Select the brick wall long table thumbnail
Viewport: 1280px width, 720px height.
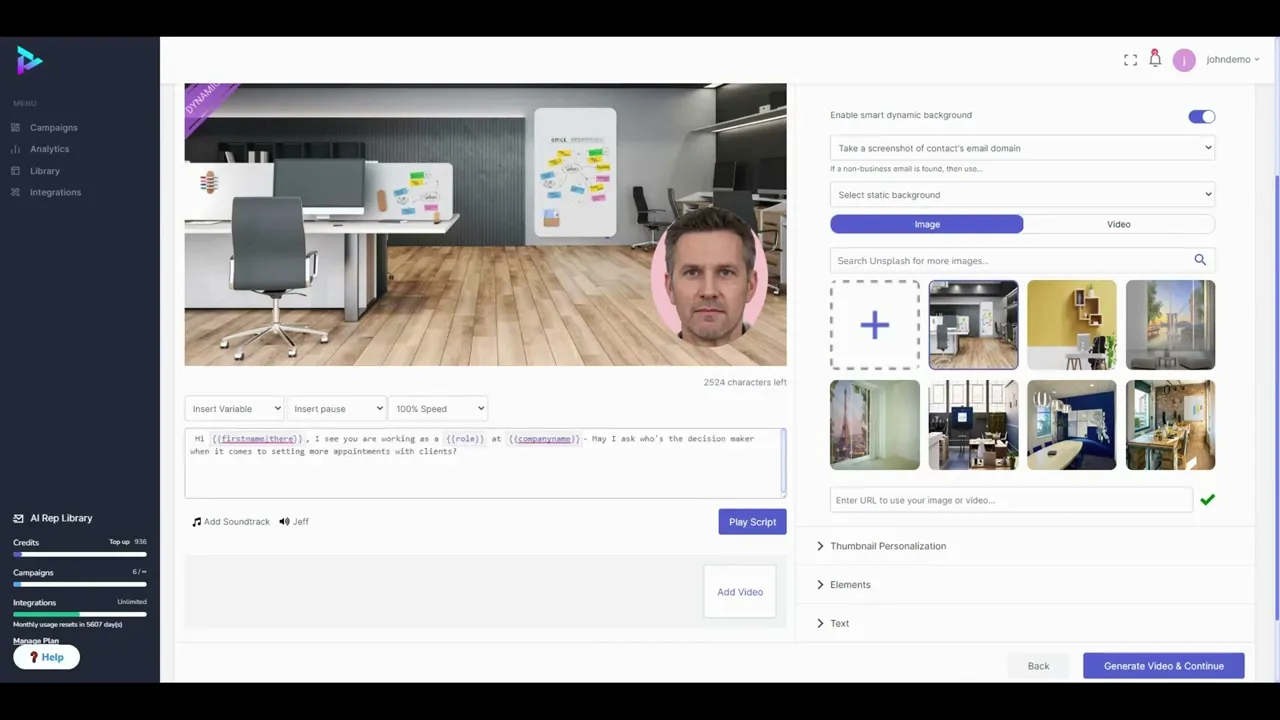(1171, 425)
